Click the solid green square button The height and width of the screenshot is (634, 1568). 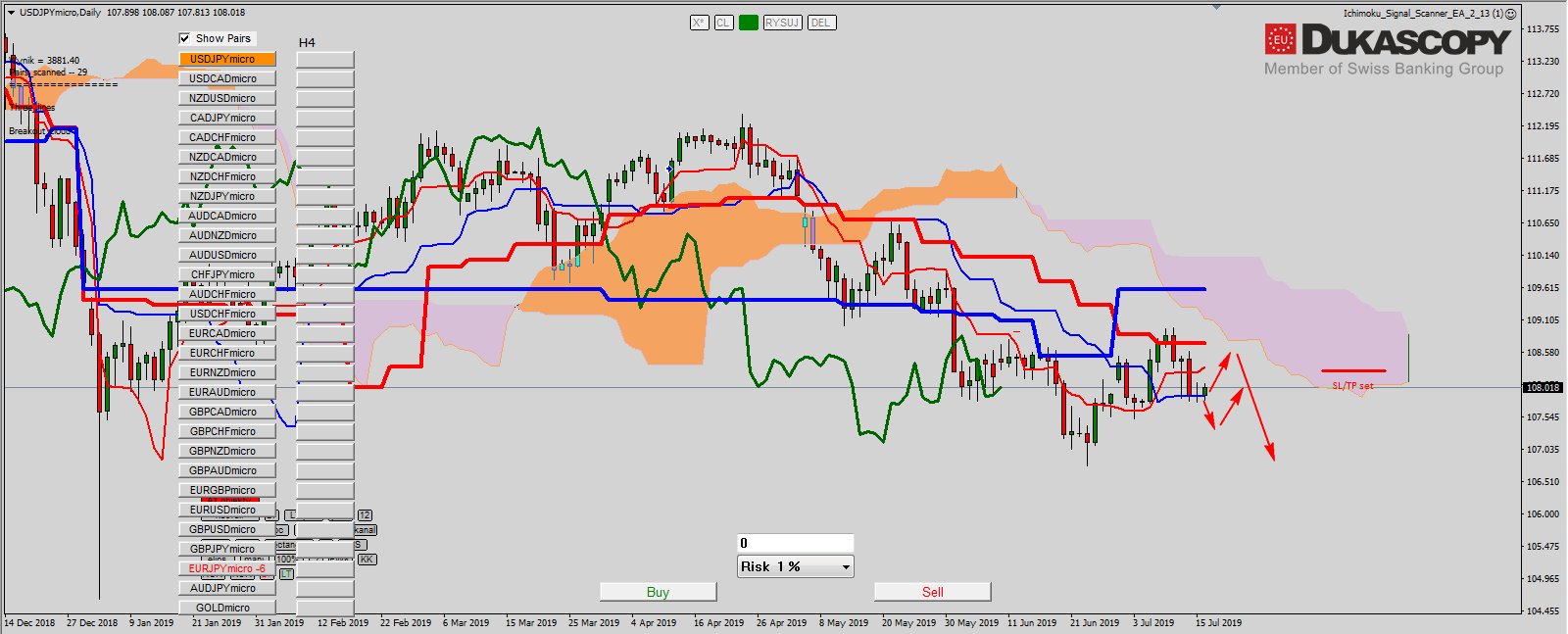[749, 23]
